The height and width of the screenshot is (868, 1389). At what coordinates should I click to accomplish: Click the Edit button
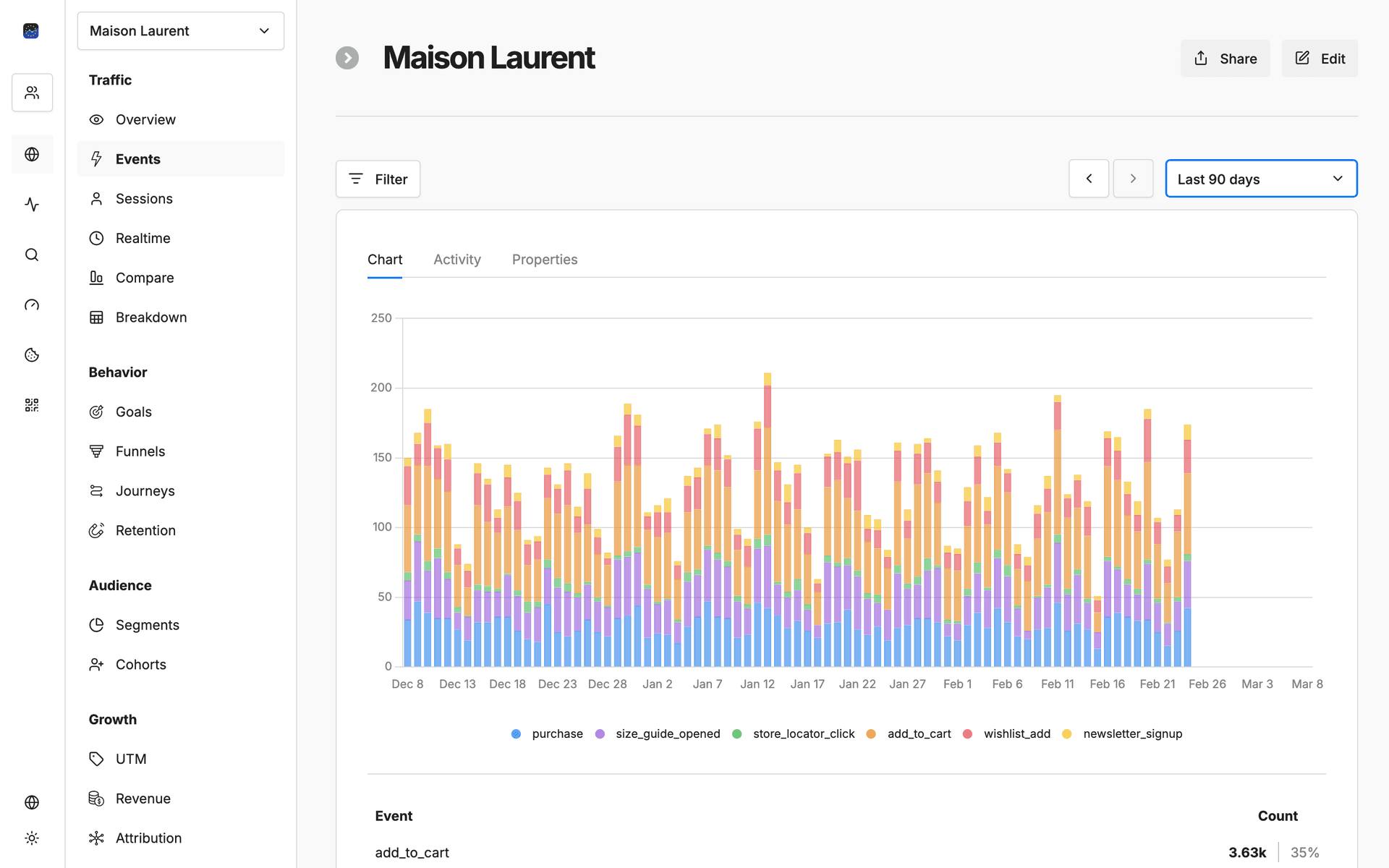pyautogui.click(x=1320, y=59)
